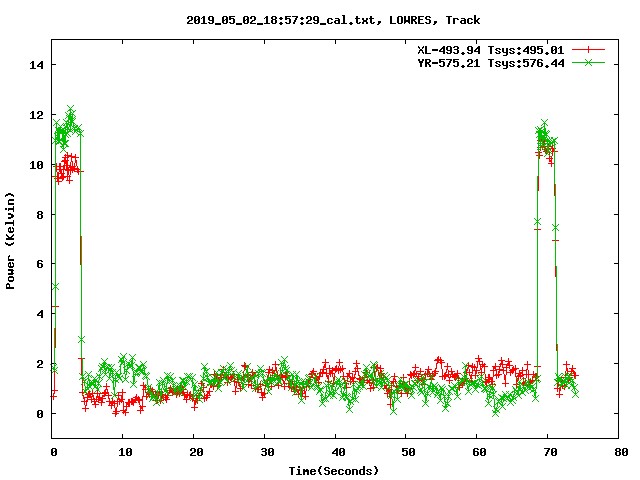Click the x-axis tick label "60"
Image resolution: width=640 pixels, height=480 pixels.
tap(479, 452)
